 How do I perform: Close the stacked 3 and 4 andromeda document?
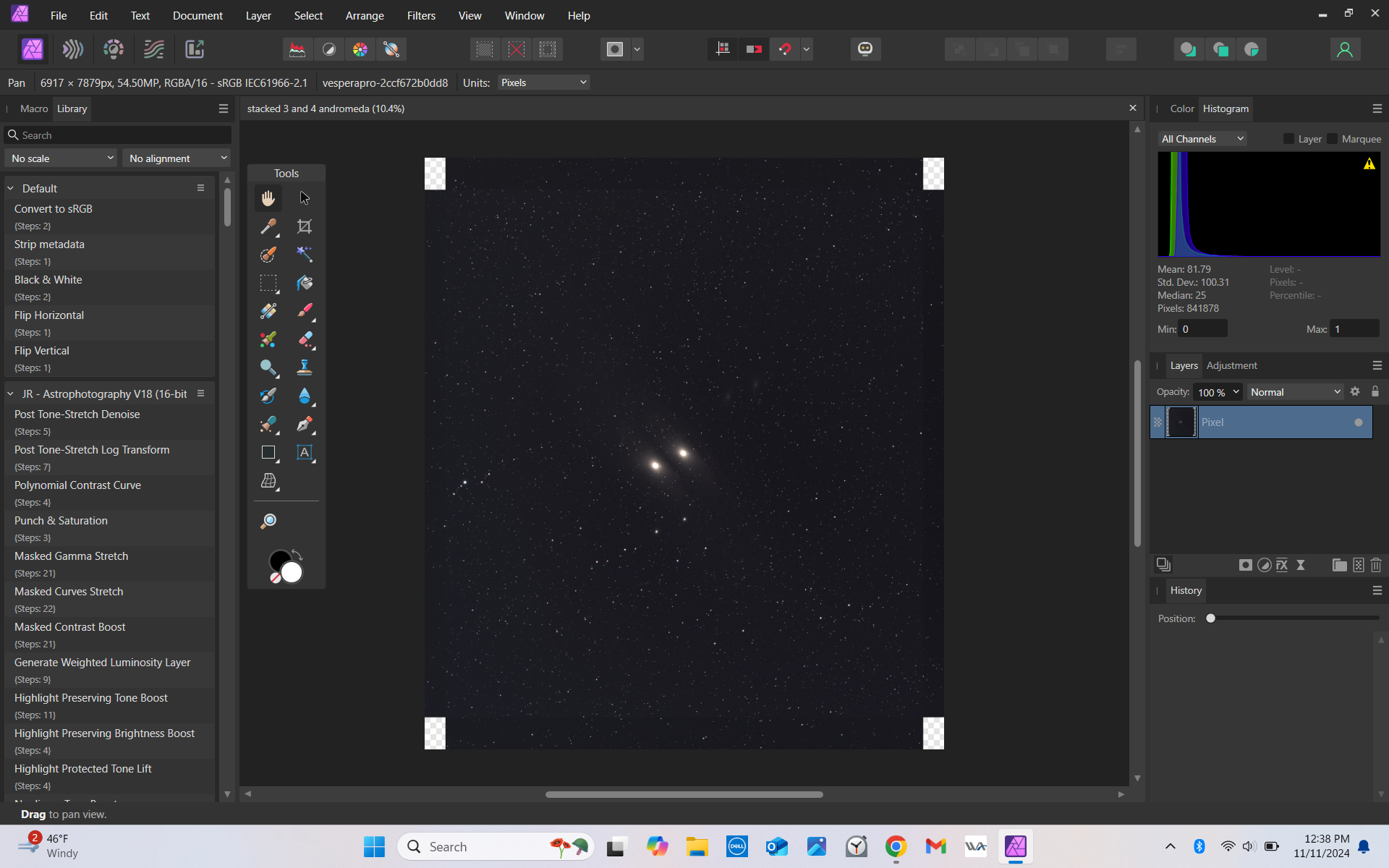pos(1133,108)
